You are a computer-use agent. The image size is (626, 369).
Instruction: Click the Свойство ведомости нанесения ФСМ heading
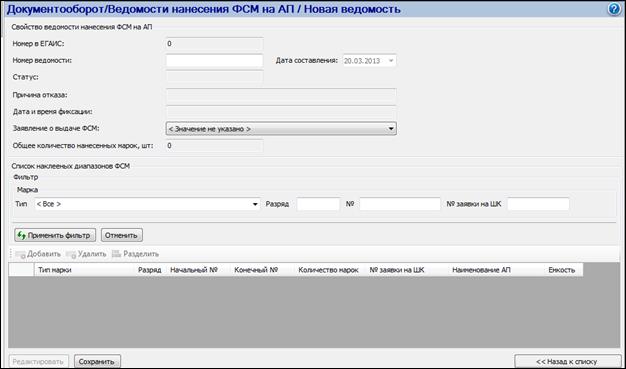click(x=81, y=27)
